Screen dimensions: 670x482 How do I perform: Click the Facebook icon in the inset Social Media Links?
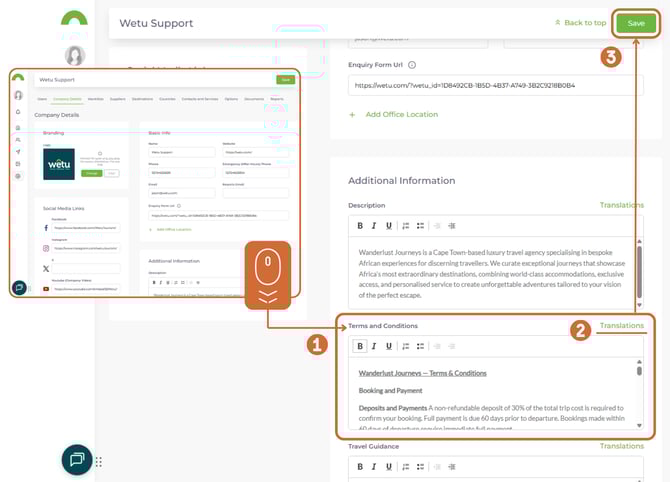pos(46,228)
